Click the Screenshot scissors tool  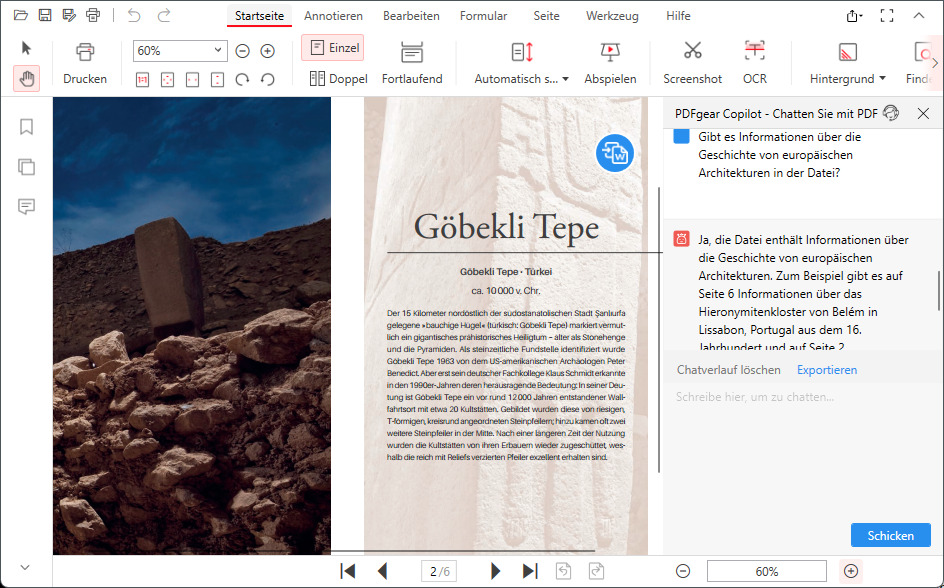(692, 63)
